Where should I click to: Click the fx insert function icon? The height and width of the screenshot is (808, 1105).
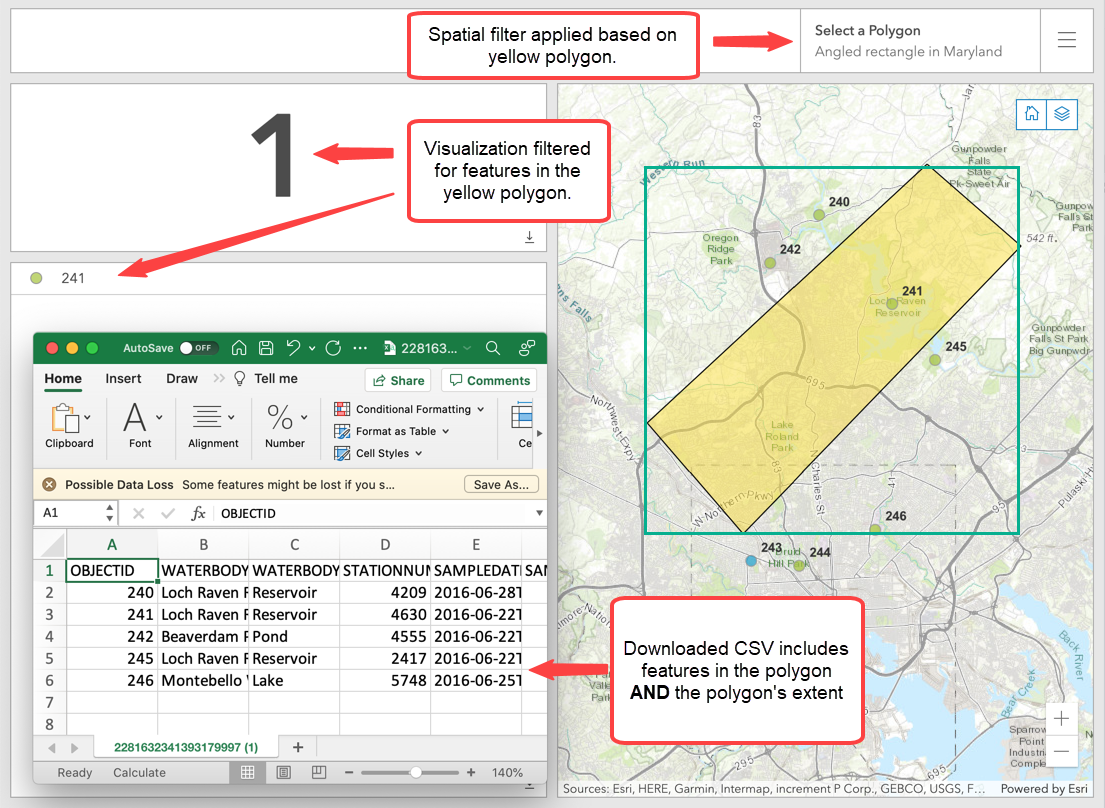click(x=198, y=514)
